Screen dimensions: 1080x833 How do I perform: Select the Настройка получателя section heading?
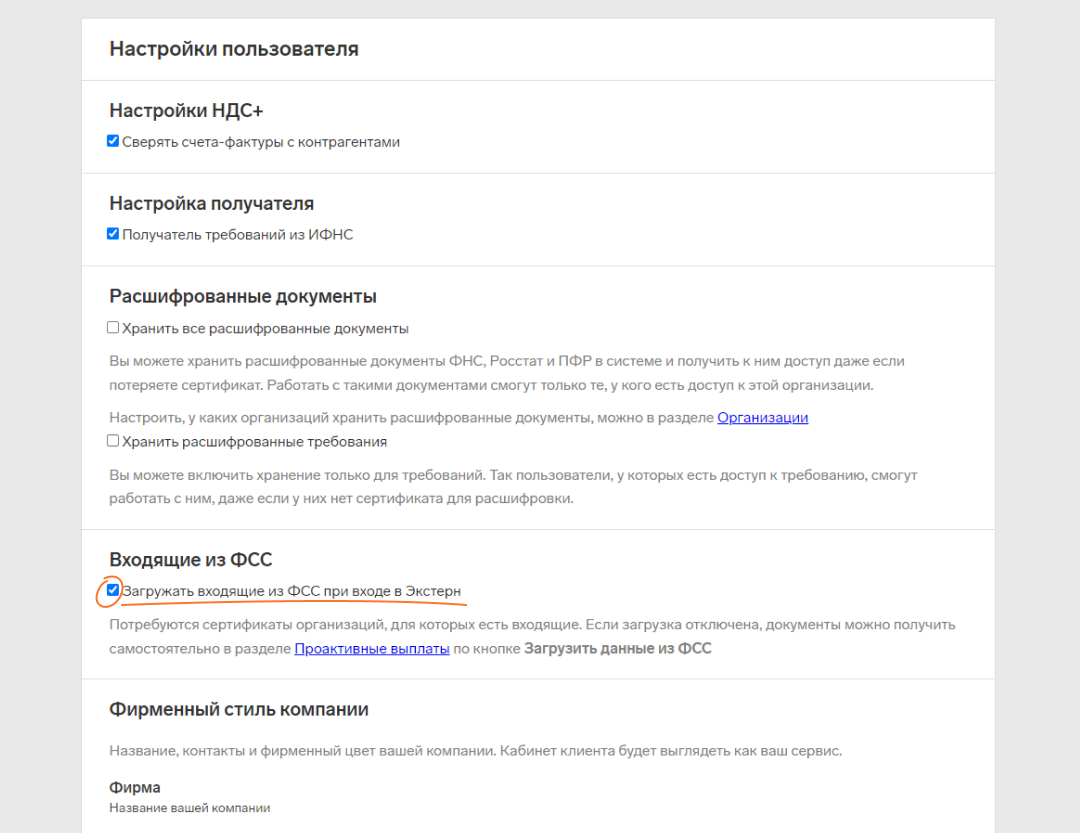(211, 204)
